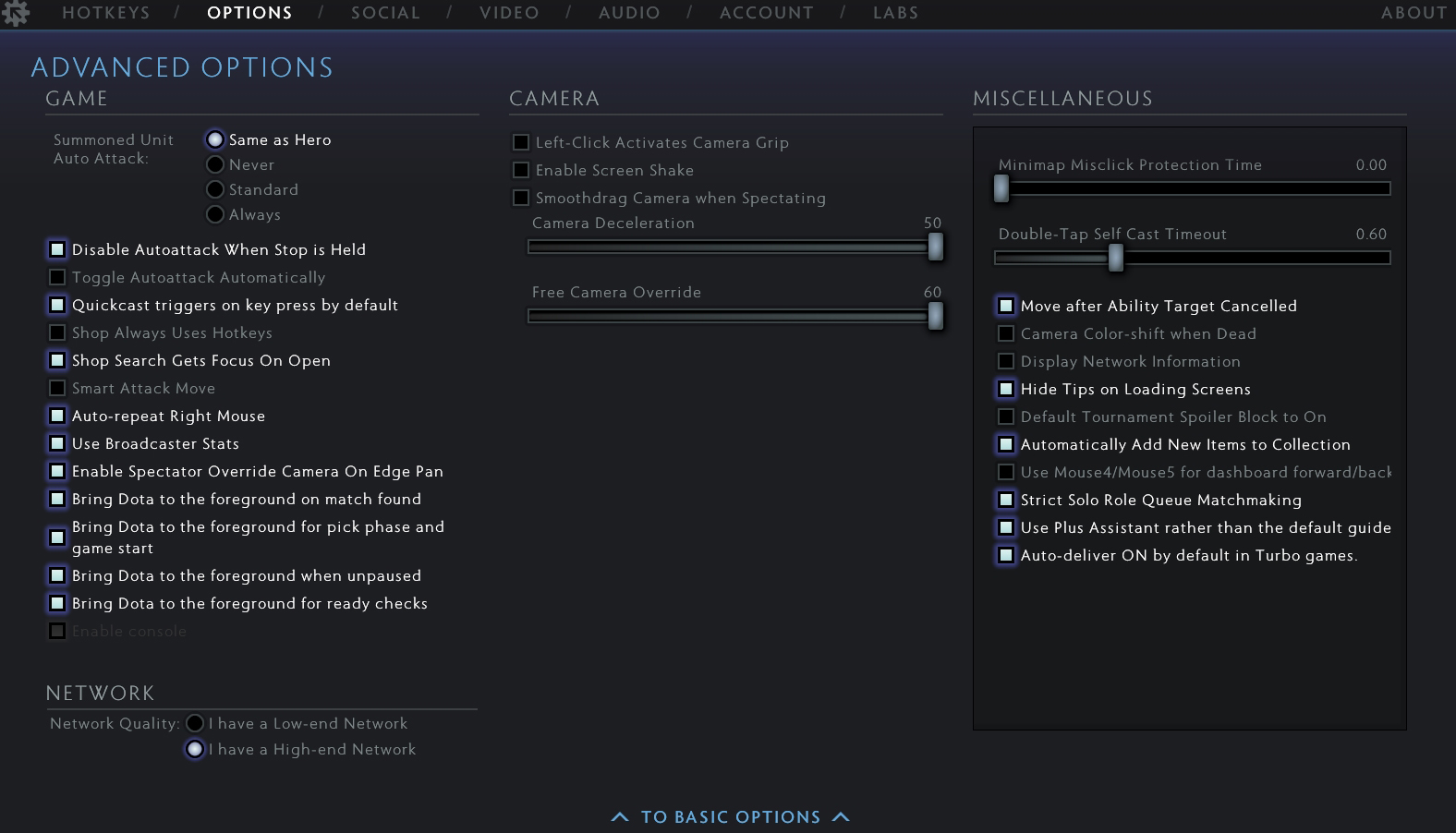Screen dimensions: 1456x833
Task: Enable Shop Always Uses Hotkeys
Action: [57, 332]
